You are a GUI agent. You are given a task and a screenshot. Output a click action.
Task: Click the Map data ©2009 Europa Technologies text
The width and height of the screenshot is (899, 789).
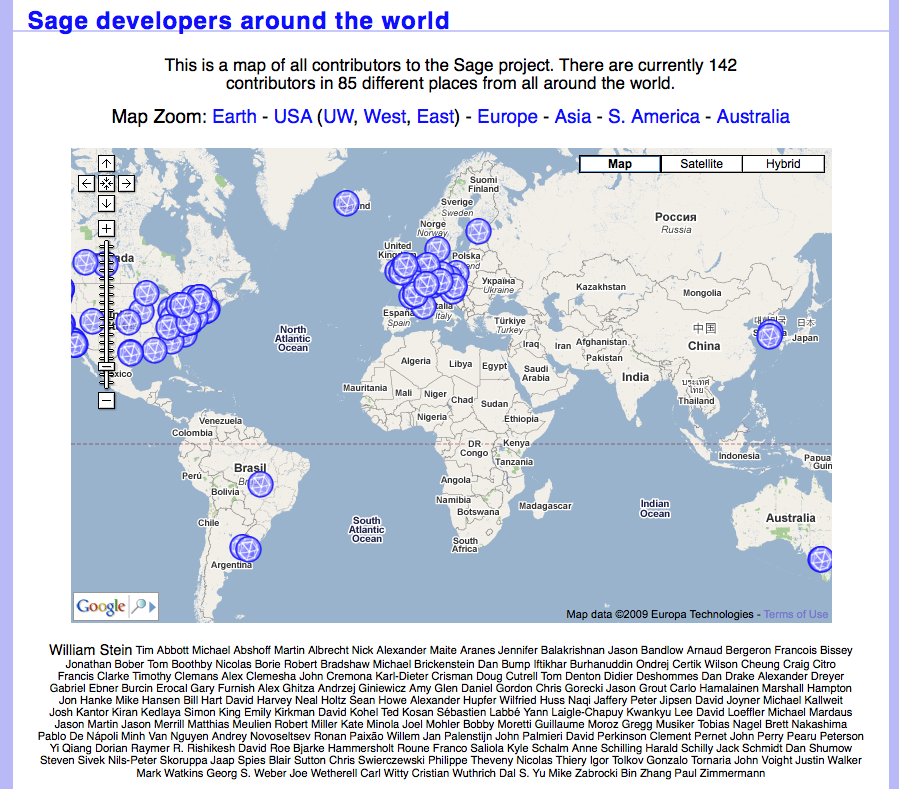[x=660, y=614]
